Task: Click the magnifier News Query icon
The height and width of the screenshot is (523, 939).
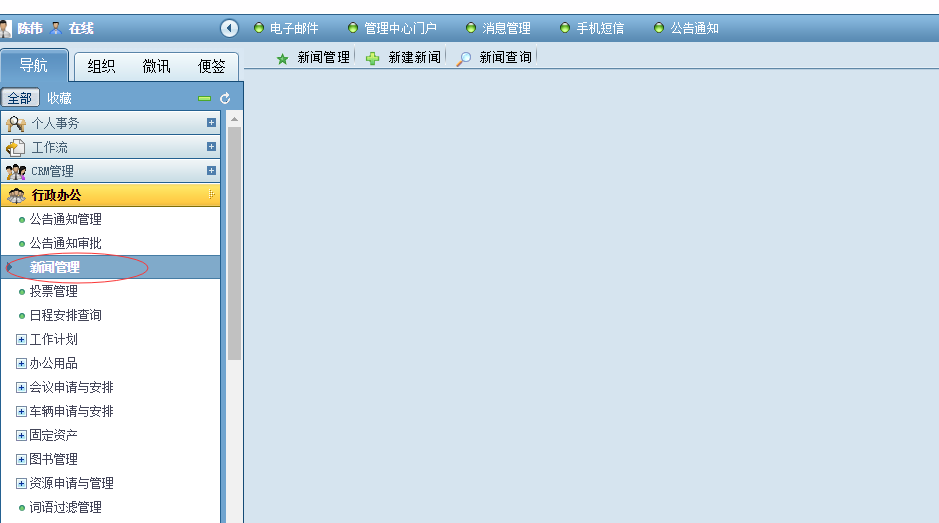Action: coord(464,59)
